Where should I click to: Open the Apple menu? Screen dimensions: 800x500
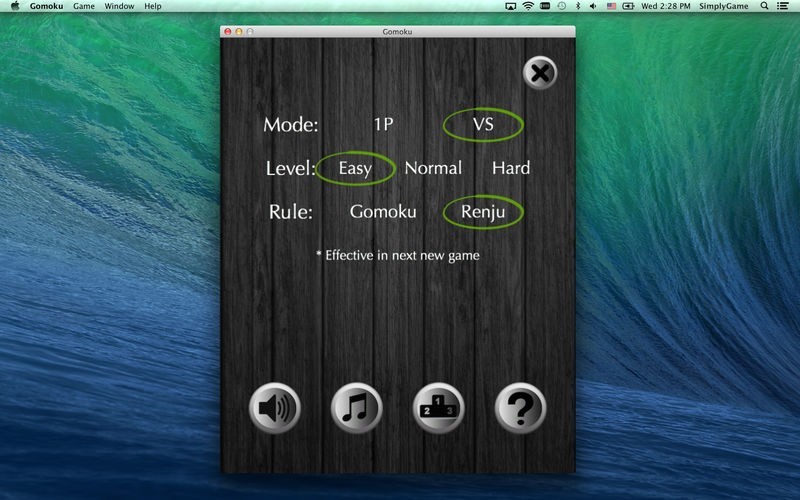coord(15,7)
